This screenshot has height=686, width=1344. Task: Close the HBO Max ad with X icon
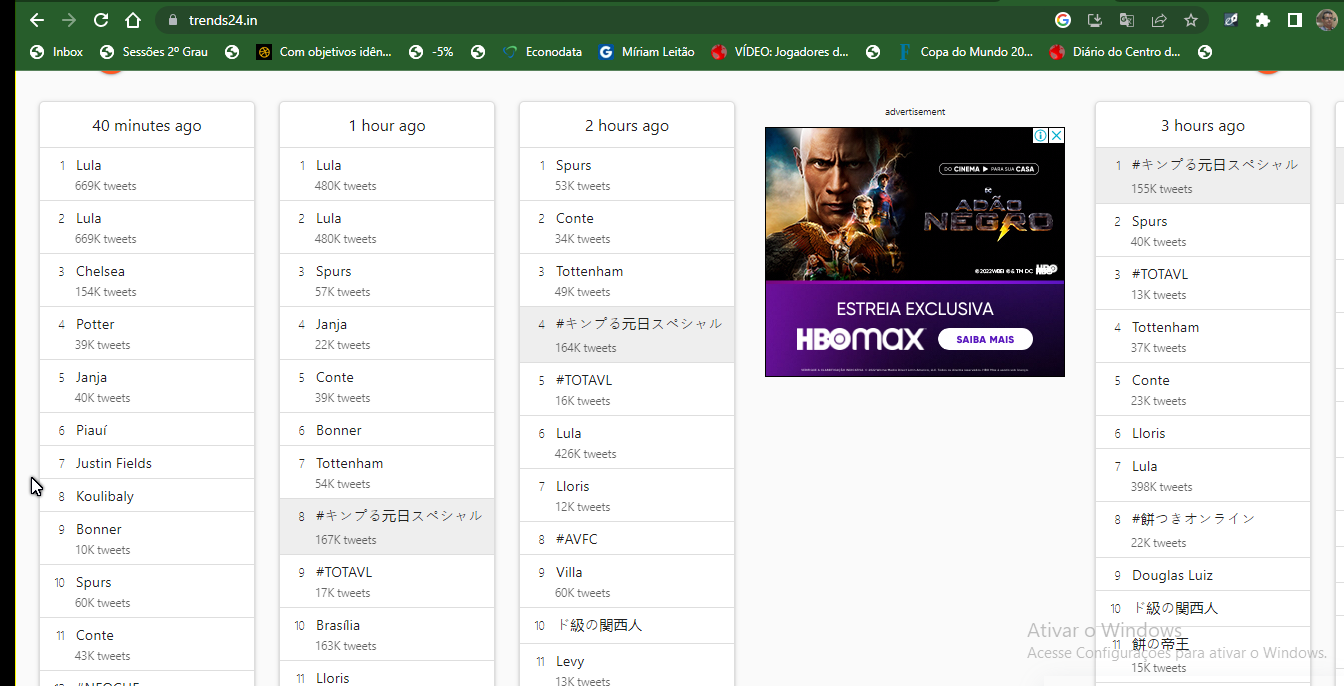(1056, 136)
